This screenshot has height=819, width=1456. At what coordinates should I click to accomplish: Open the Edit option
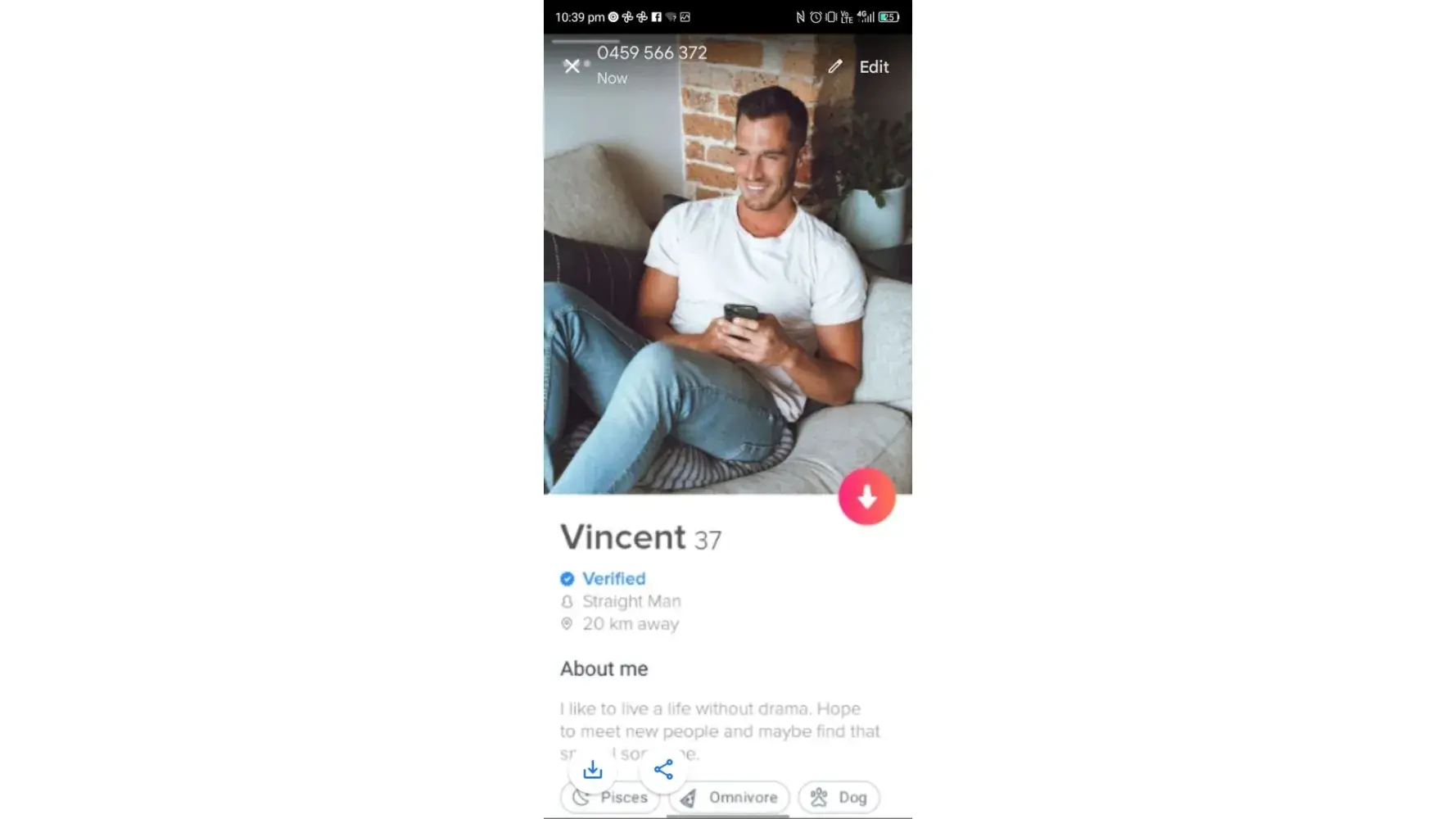tap(874, 67)
